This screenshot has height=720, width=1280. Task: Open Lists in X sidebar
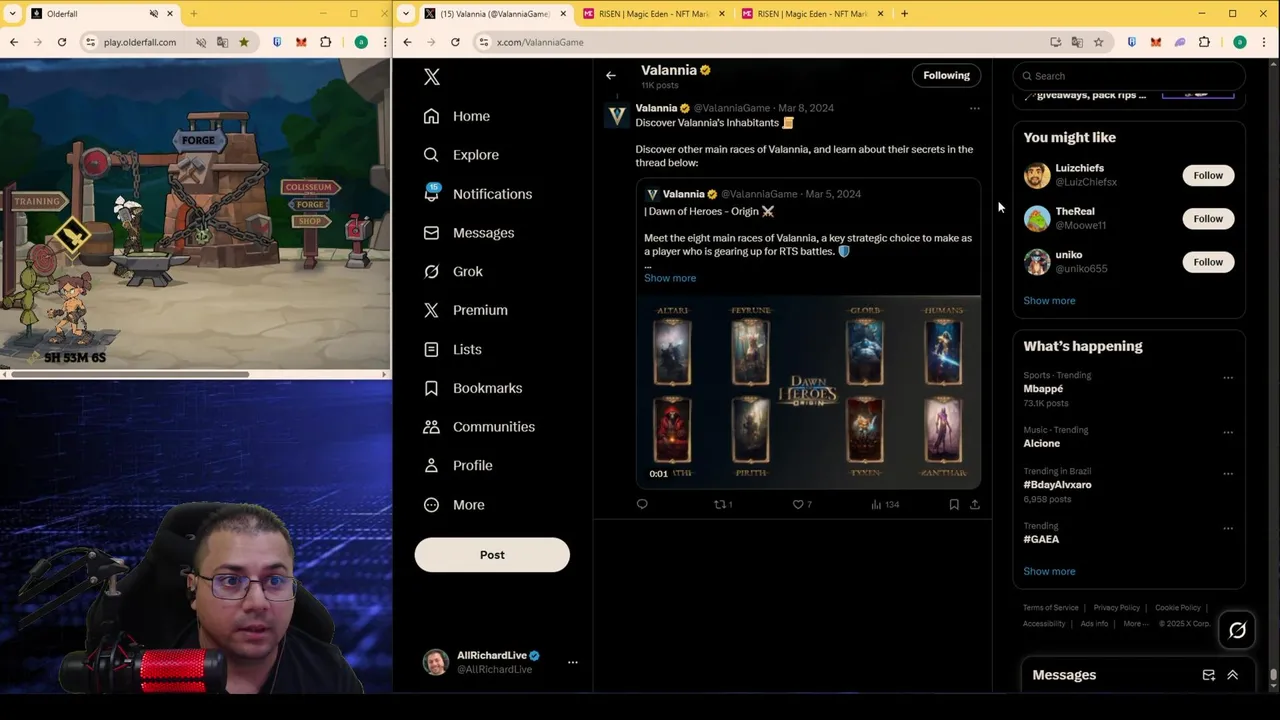453,349
